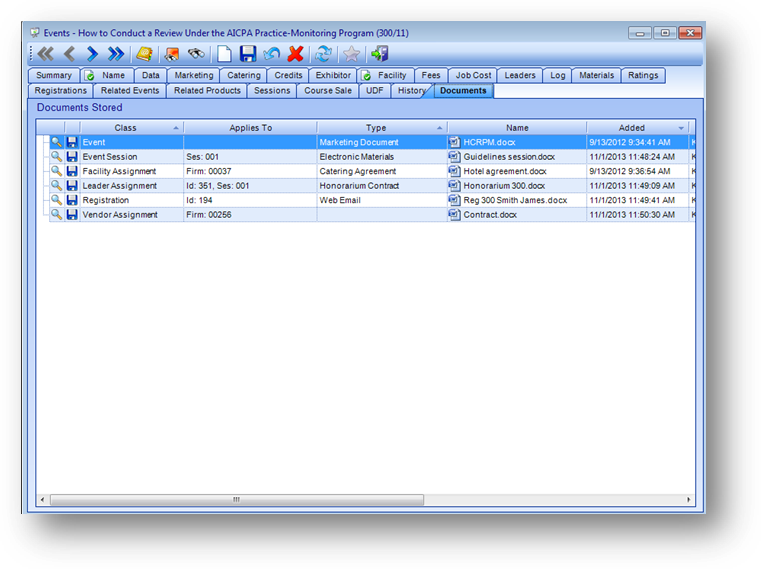Create a new blank record
Screen dimensions: 761x569
pyautogui.click(x=224, y=54)
